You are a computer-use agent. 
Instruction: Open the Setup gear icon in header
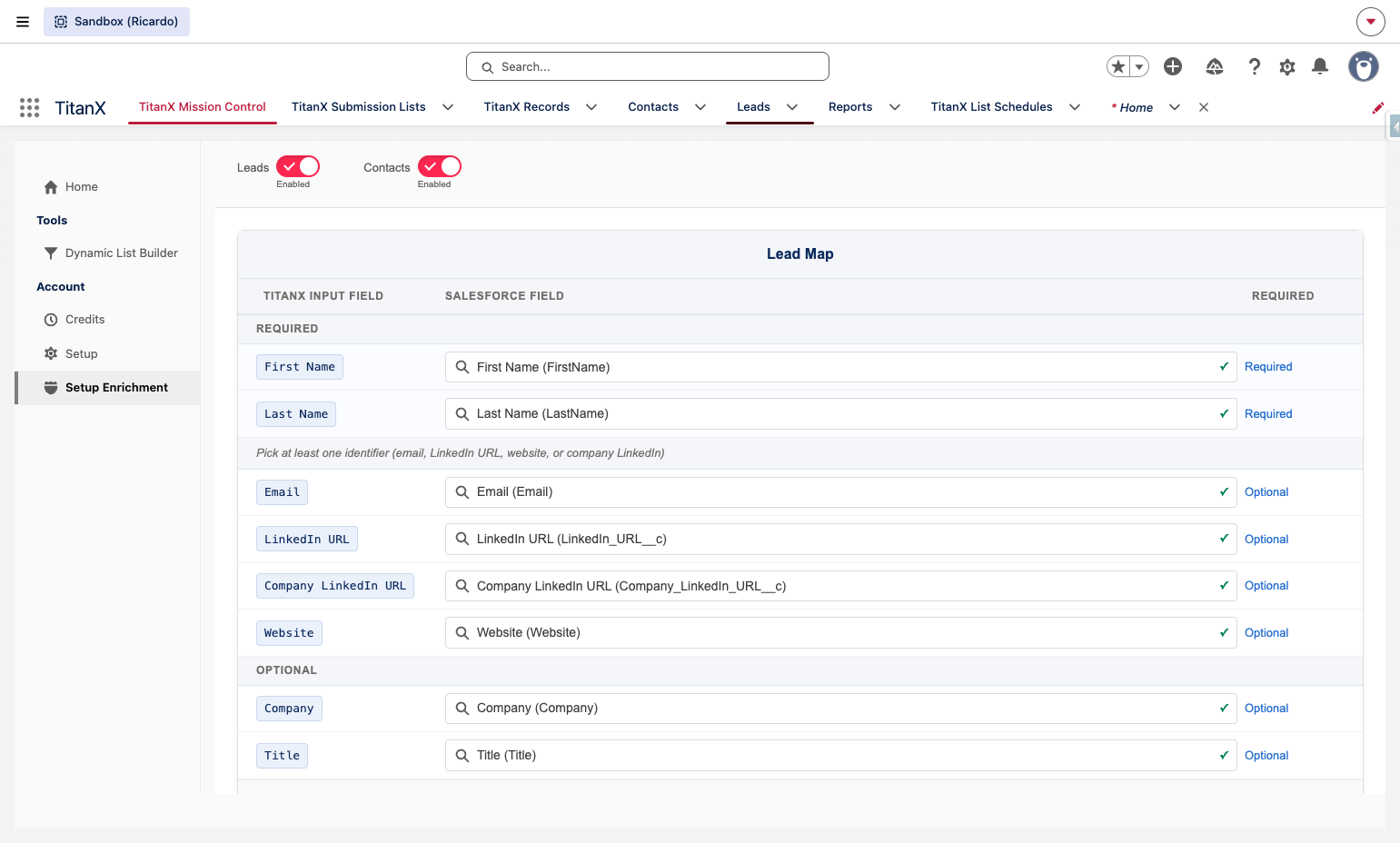pyautogui.click(x=1287, y=66)
